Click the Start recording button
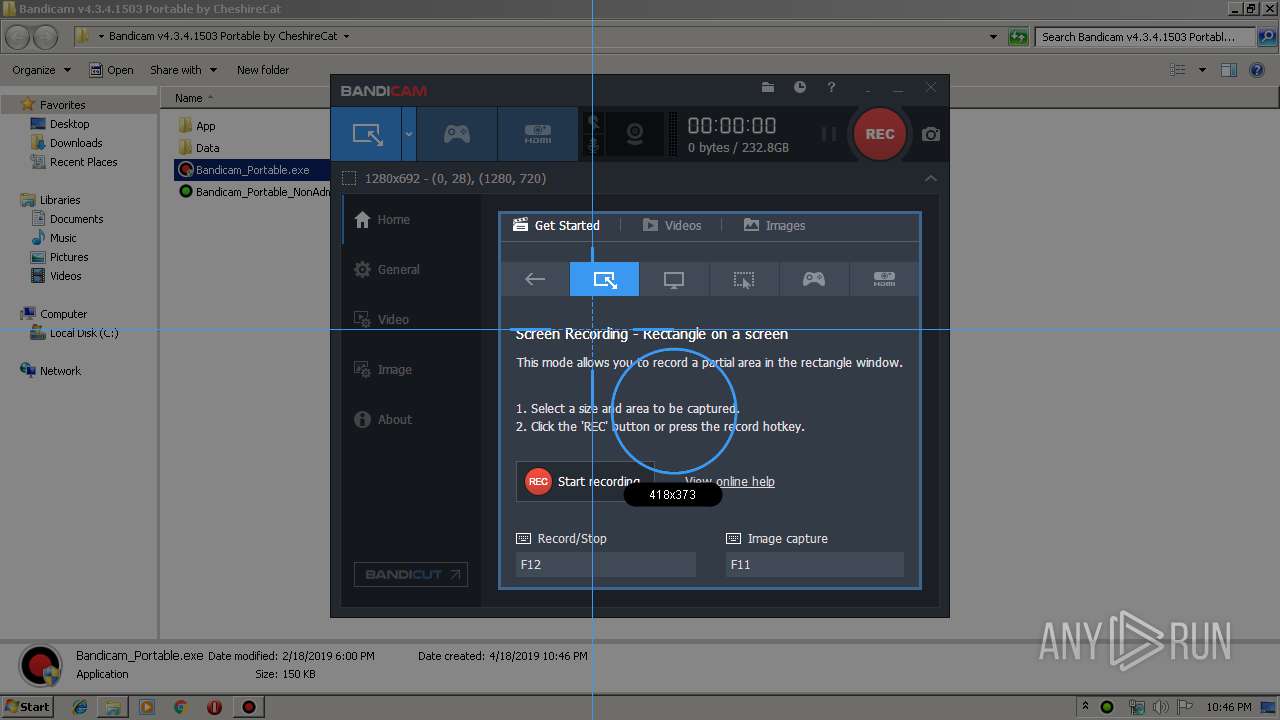This screenshot has width=1280, height=720. click(x=585, y=481)
